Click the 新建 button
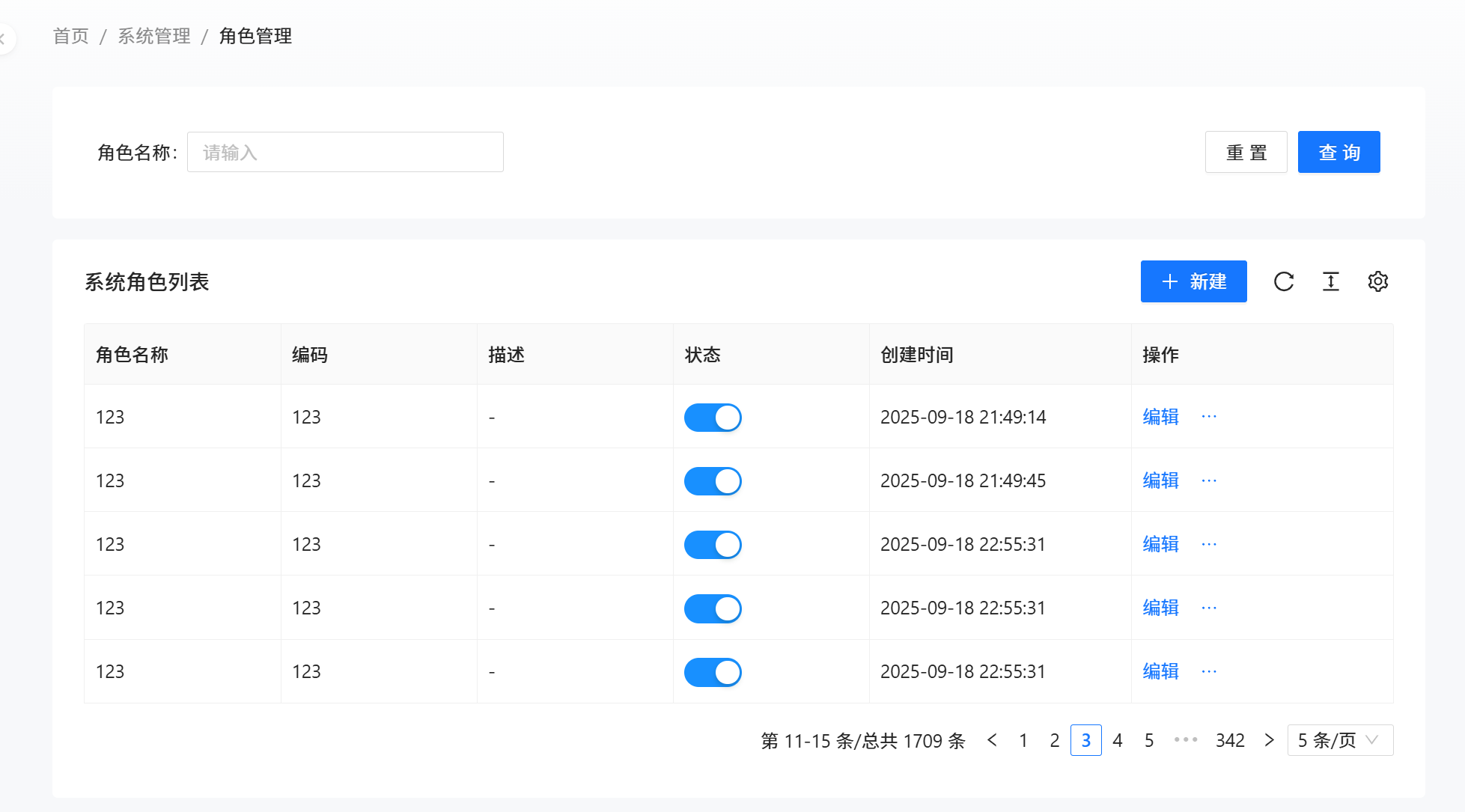This screenshot has width=1465, height=812. coord(1193,281)
